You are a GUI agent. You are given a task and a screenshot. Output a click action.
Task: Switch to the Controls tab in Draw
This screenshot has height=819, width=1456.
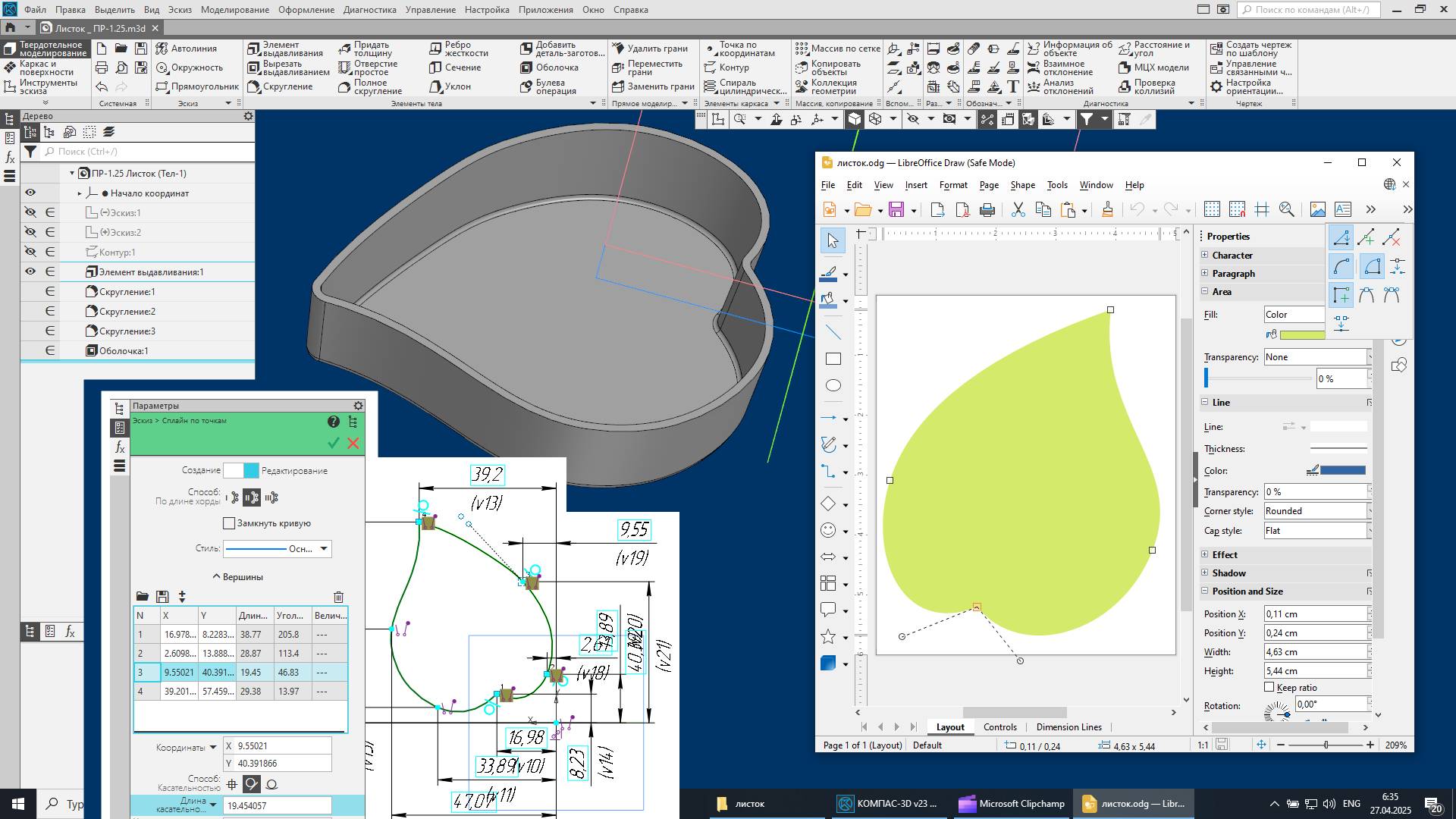click(999, 726)
